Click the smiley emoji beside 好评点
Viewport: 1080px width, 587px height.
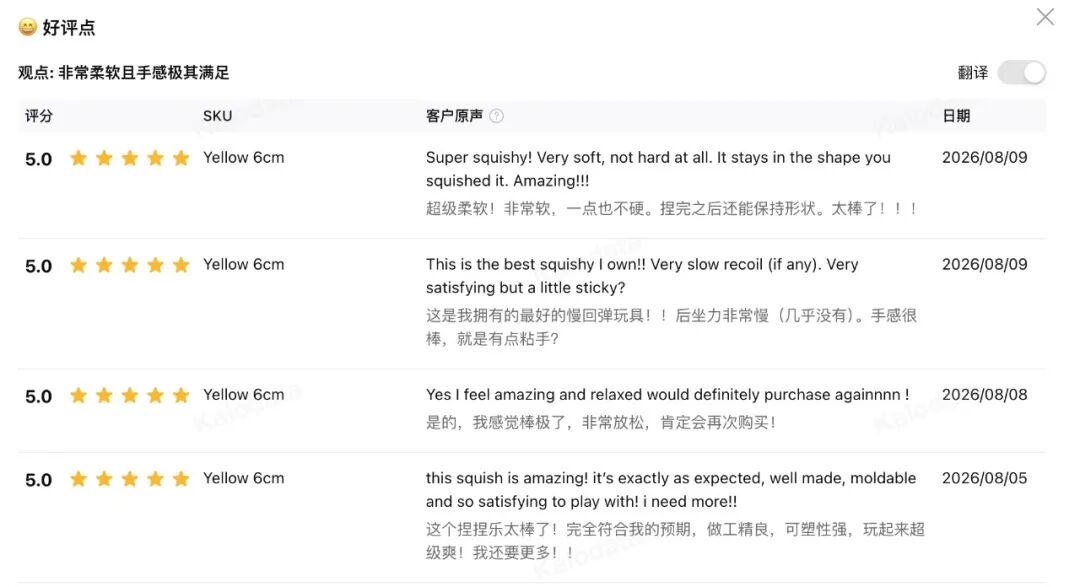[x=28, y=27]
